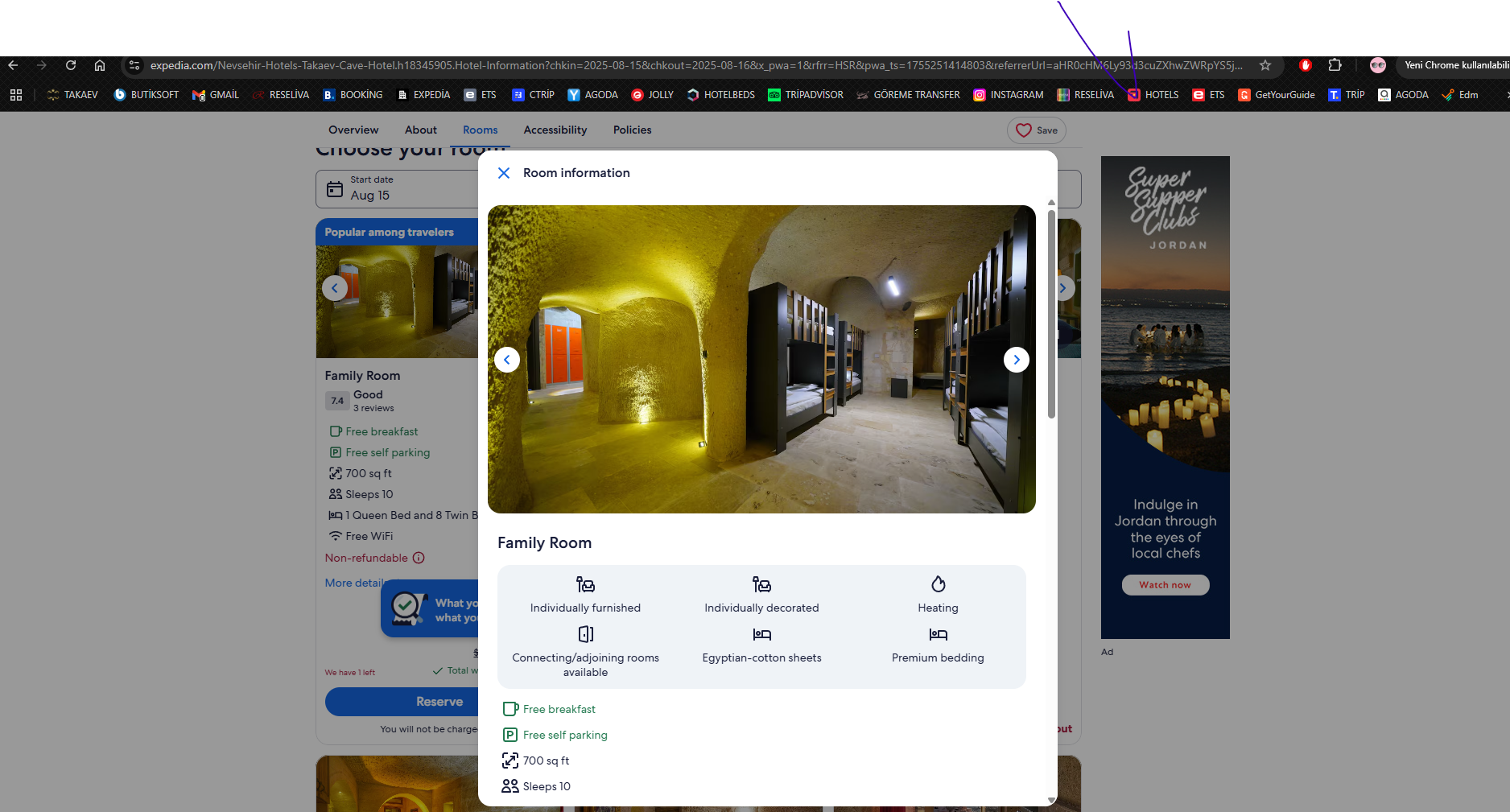1510x812 pixels.
Task: Switch to the About tab
Action: point(421,130)
